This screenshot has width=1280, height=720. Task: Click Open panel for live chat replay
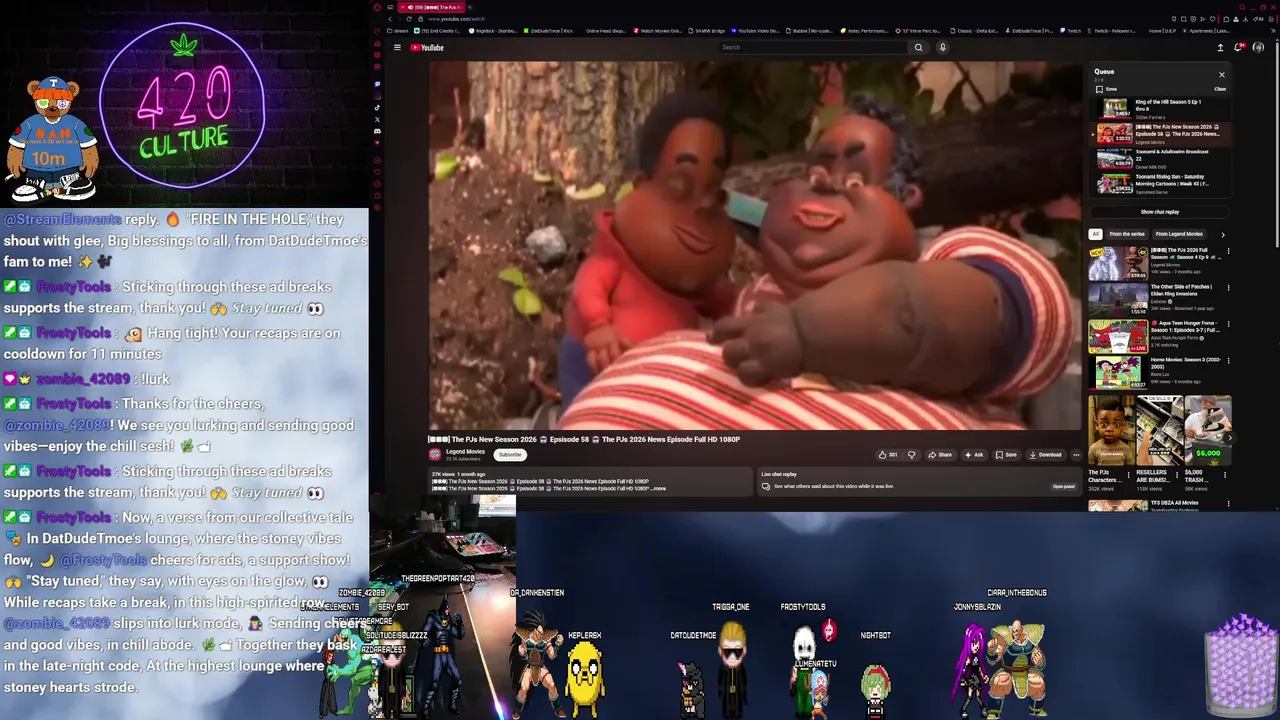pyautogui.click(x=1063, y=487)
